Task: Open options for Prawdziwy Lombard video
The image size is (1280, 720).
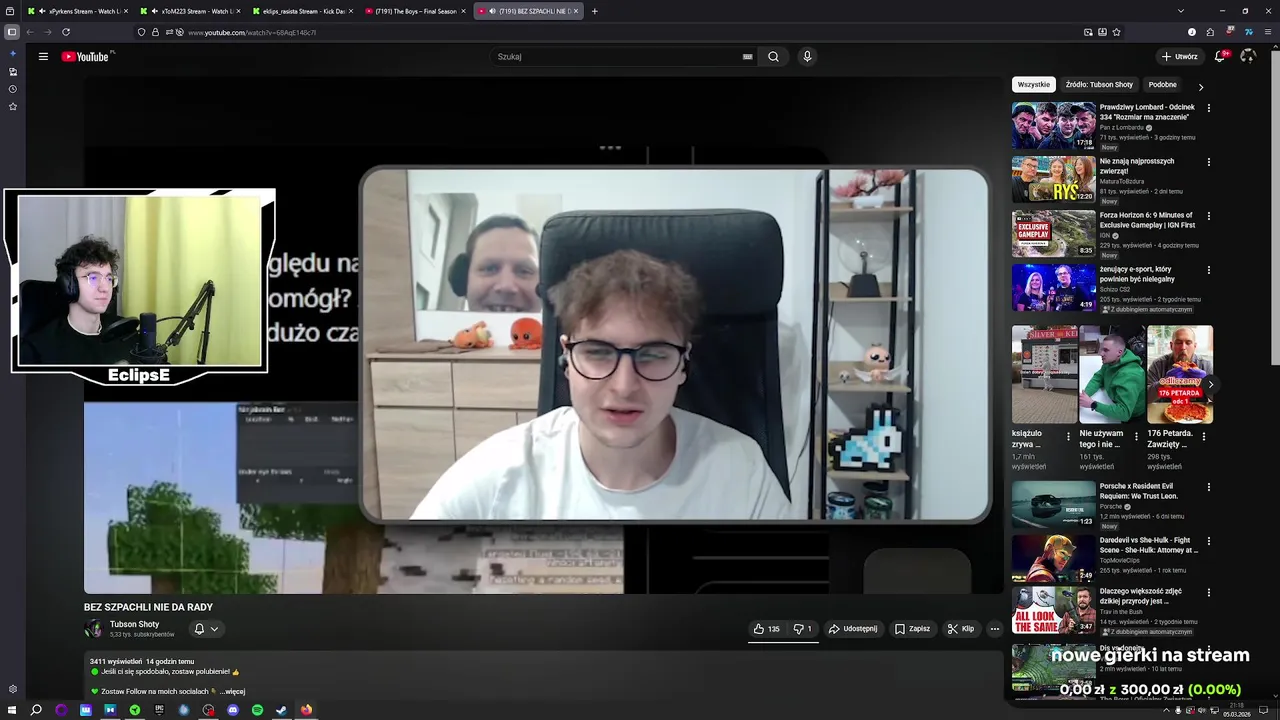Action: click(1208, 108)
